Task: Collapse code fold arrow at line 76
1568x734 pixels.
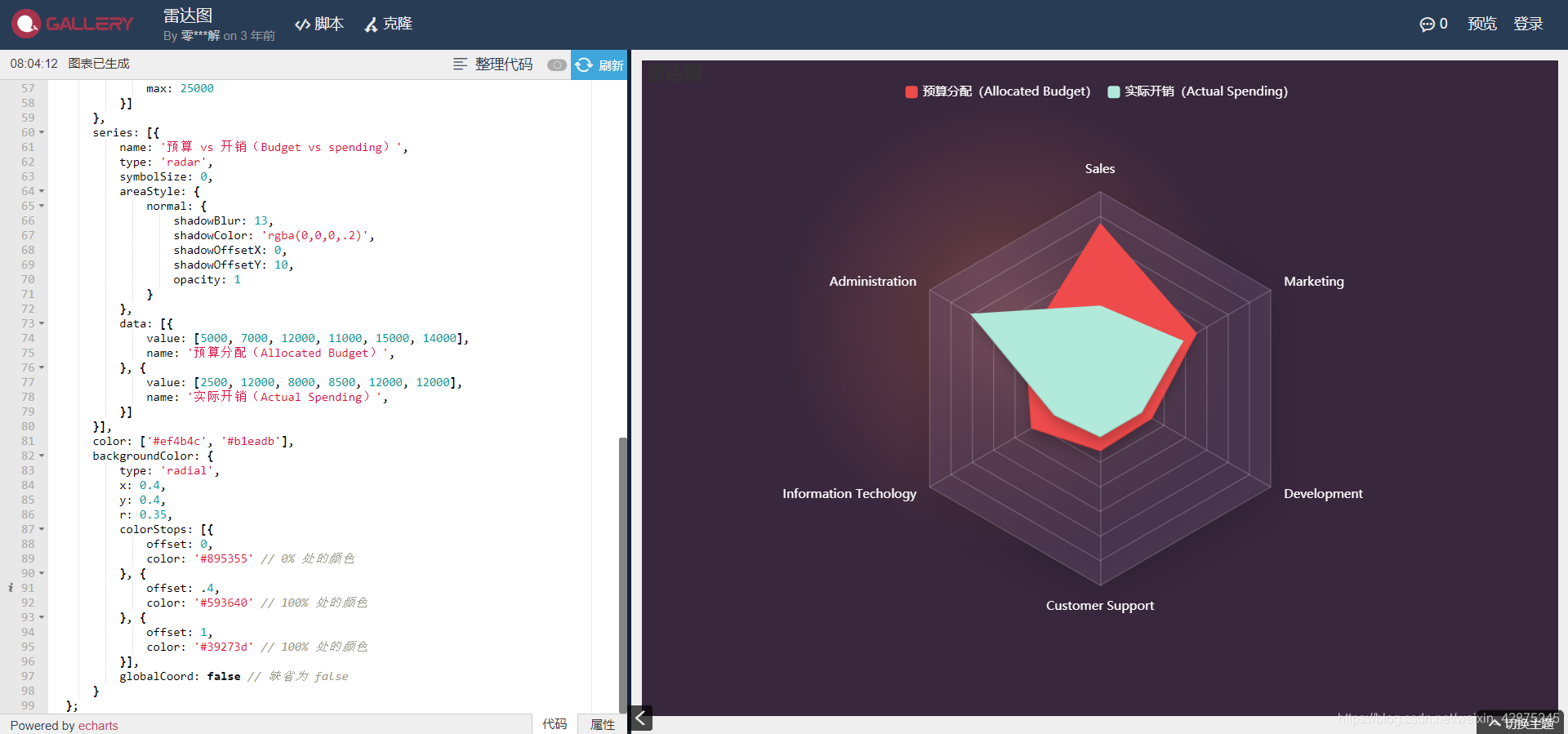Action: [42, 367]
